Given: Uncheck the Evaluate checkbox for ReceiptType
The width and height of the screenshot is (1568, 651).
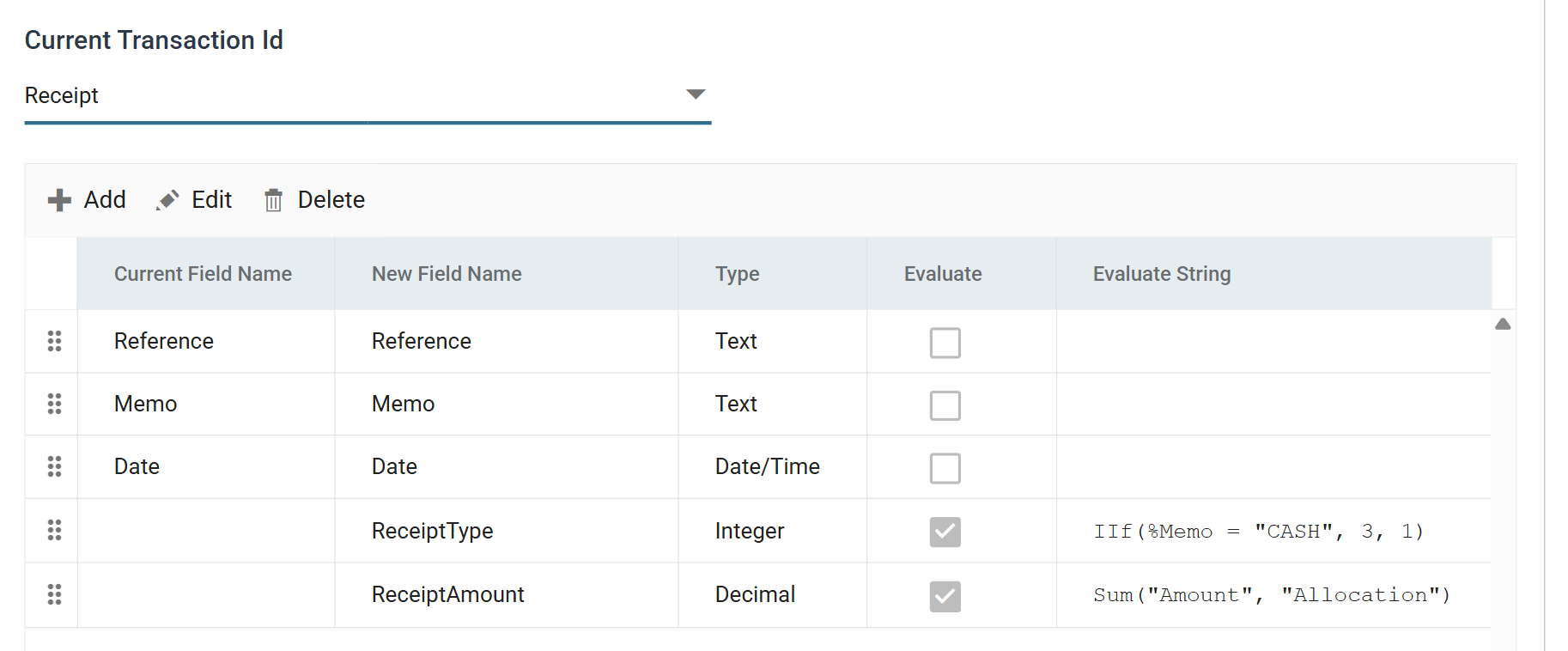Looking at the screenshot, I should click(x=945, y=532).
